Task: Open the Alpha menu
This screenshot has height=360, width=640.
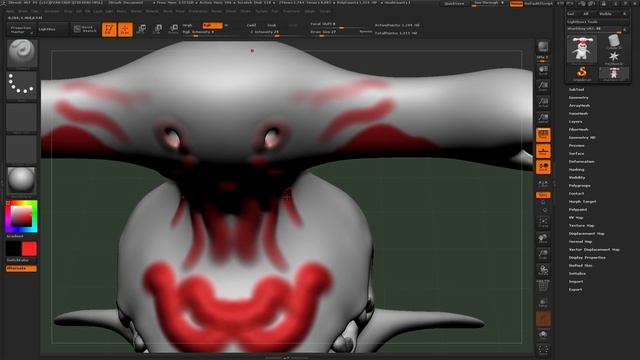Action: [10, 11]
